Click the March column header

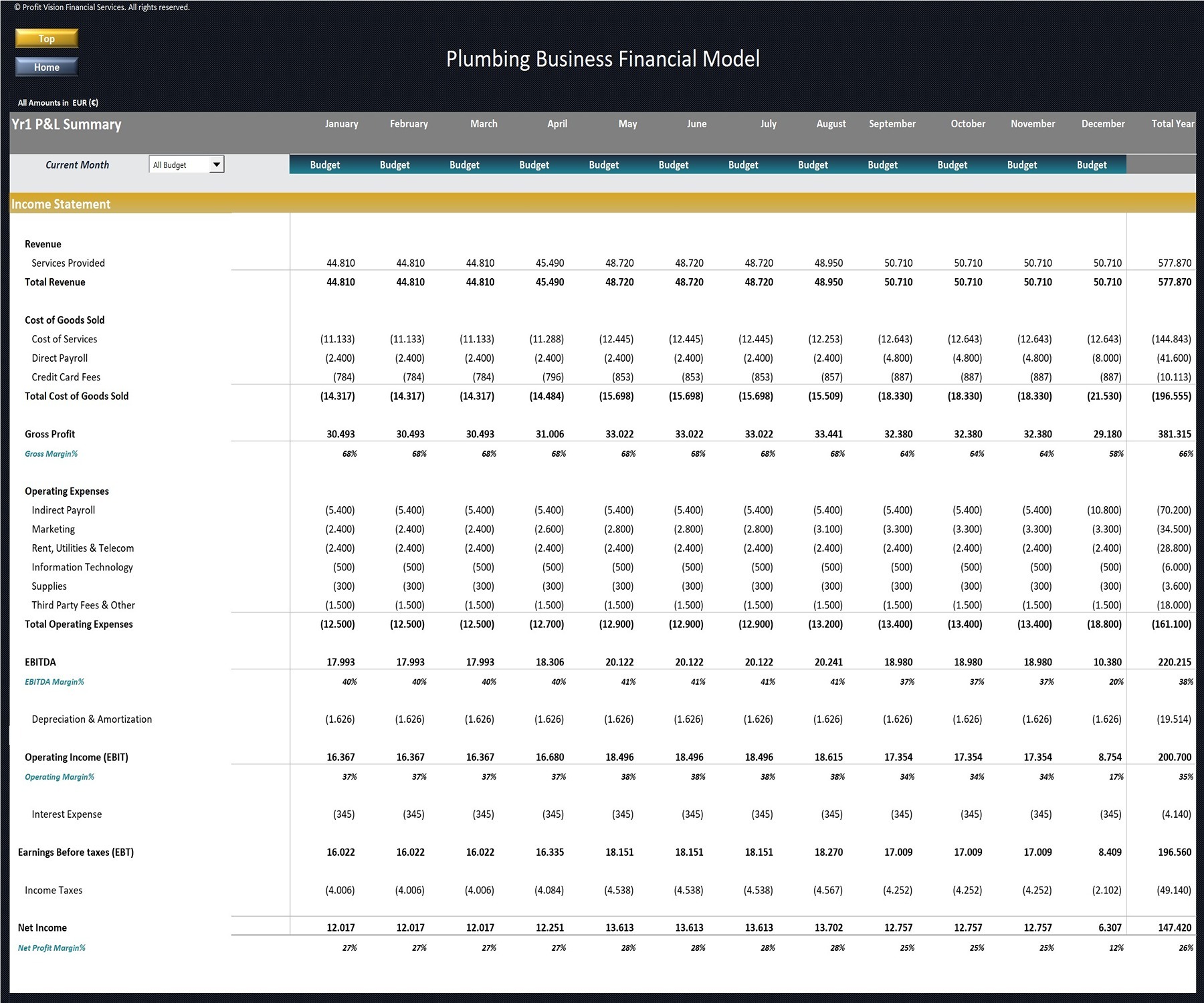coord(484,124)
